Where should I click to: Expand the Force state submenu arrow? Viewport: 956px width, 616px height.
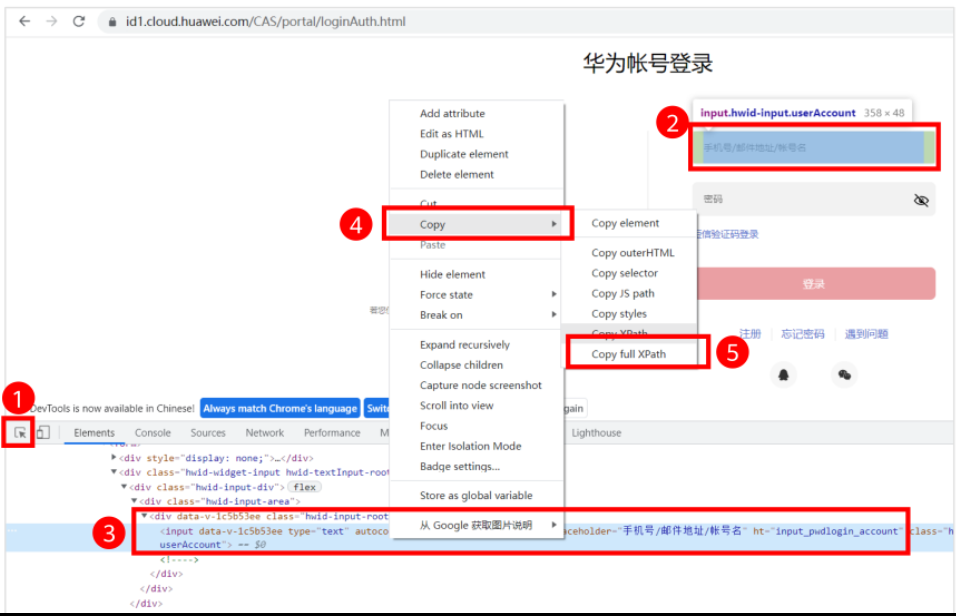coord(554,295)
